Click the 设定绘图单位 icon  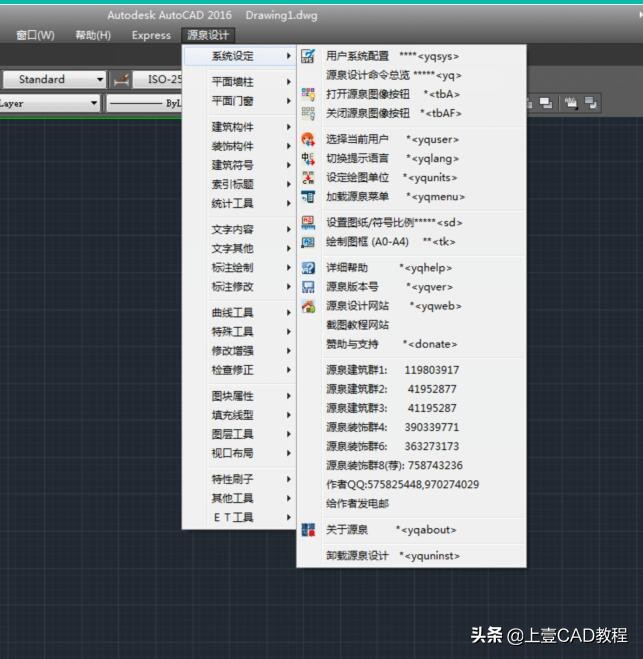tap(308, 178)
